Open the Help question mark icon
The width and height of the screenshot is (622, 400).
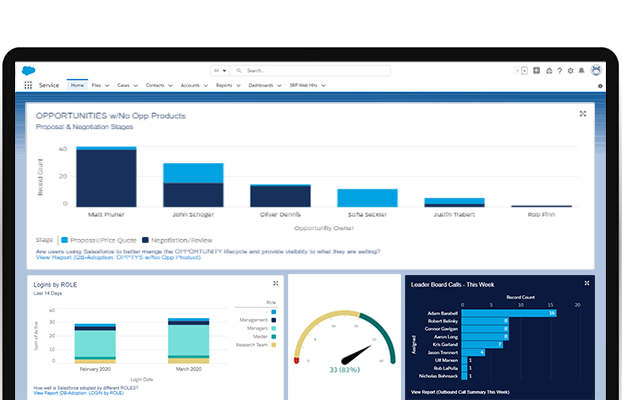[560, 71]
